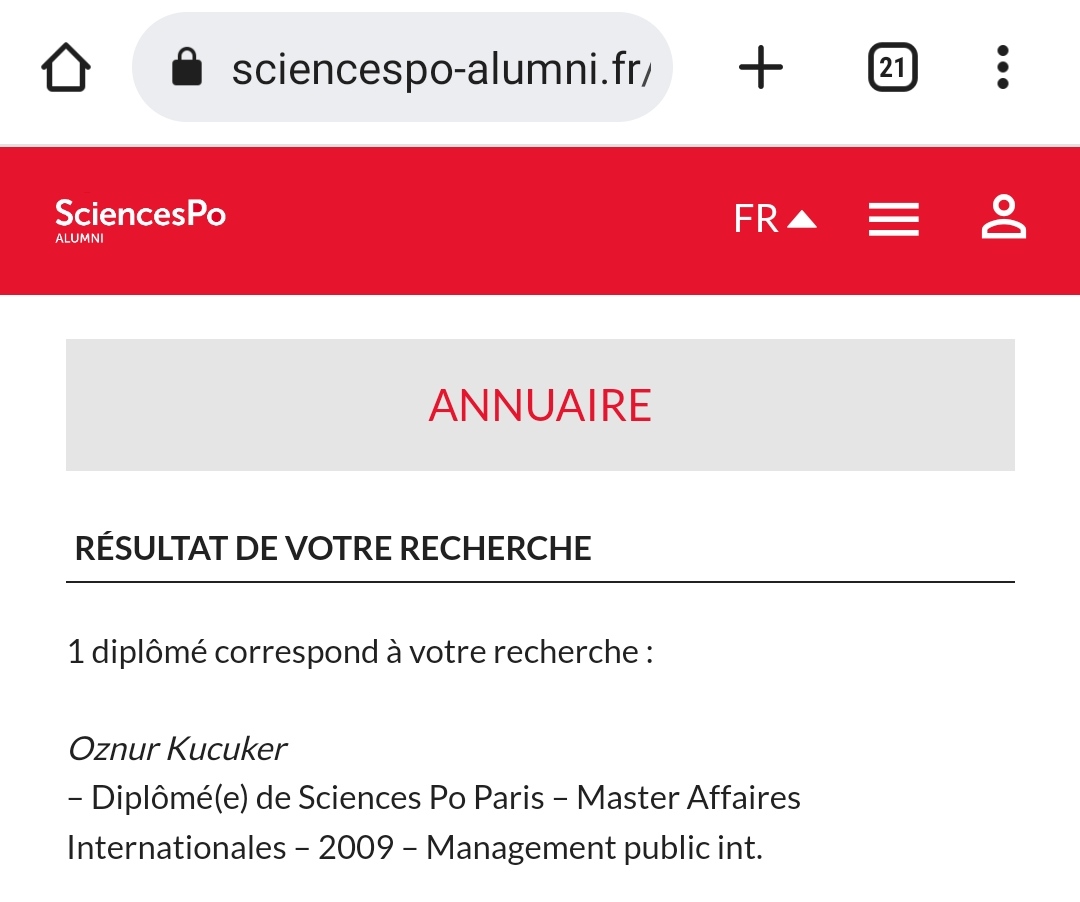Click the RÉSULTAT DE VOTRE RECHERCHE heading

coord(333,549)
